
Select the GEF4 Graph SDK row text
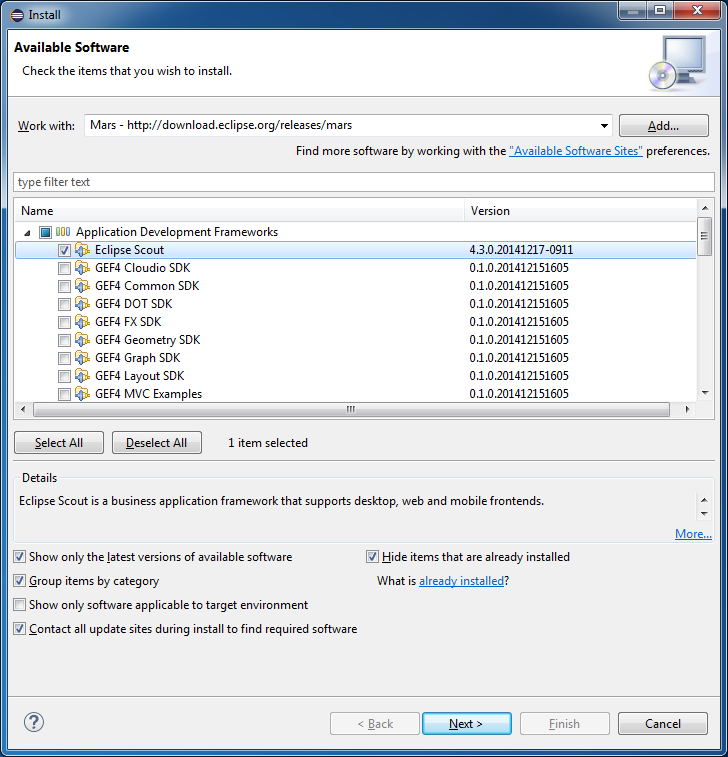click(138, 358)
